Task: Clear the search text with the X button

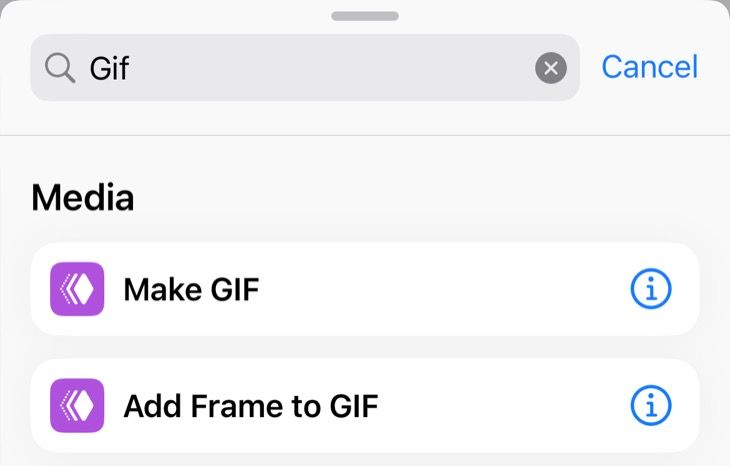Action: pos(550,68)
